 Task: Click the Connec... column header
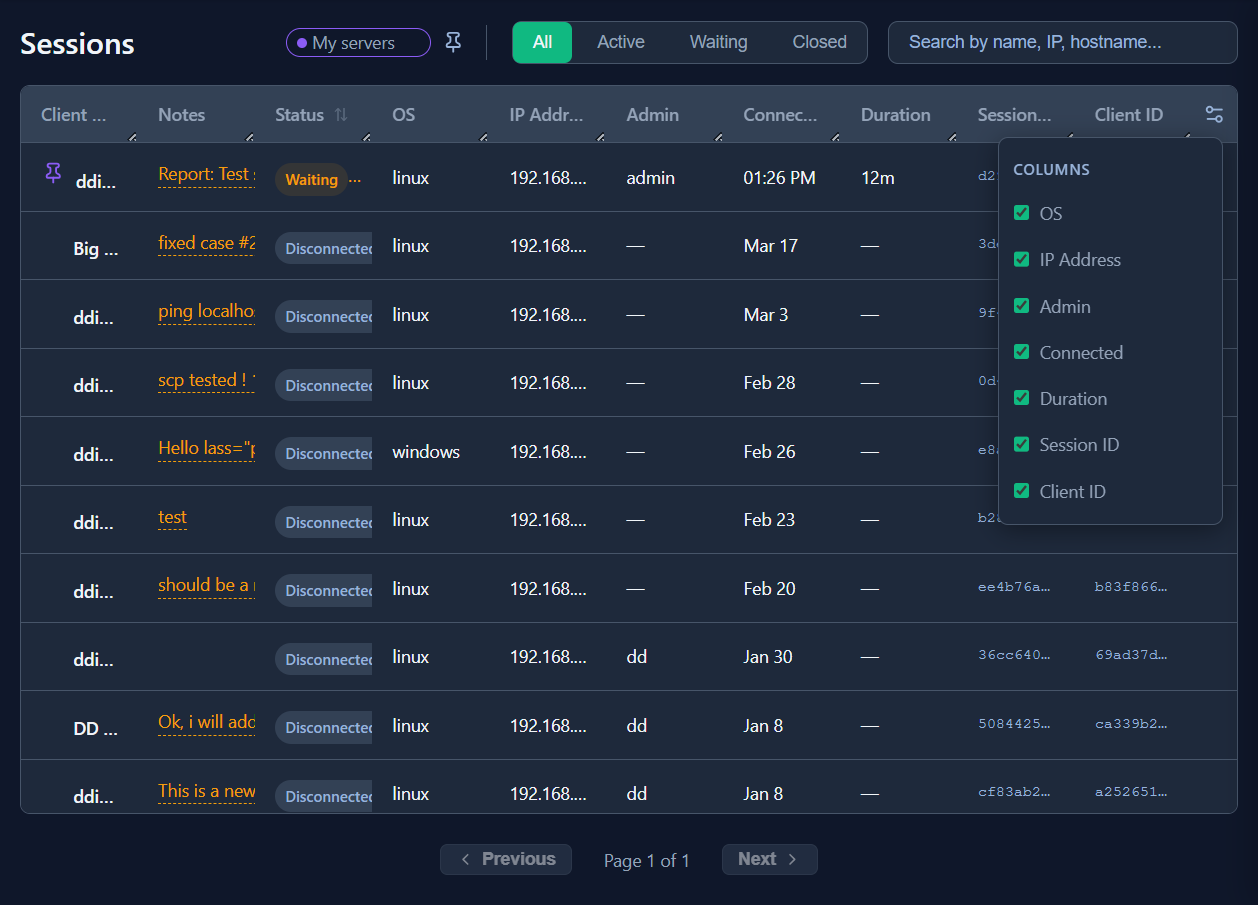(x=780, y=115)
